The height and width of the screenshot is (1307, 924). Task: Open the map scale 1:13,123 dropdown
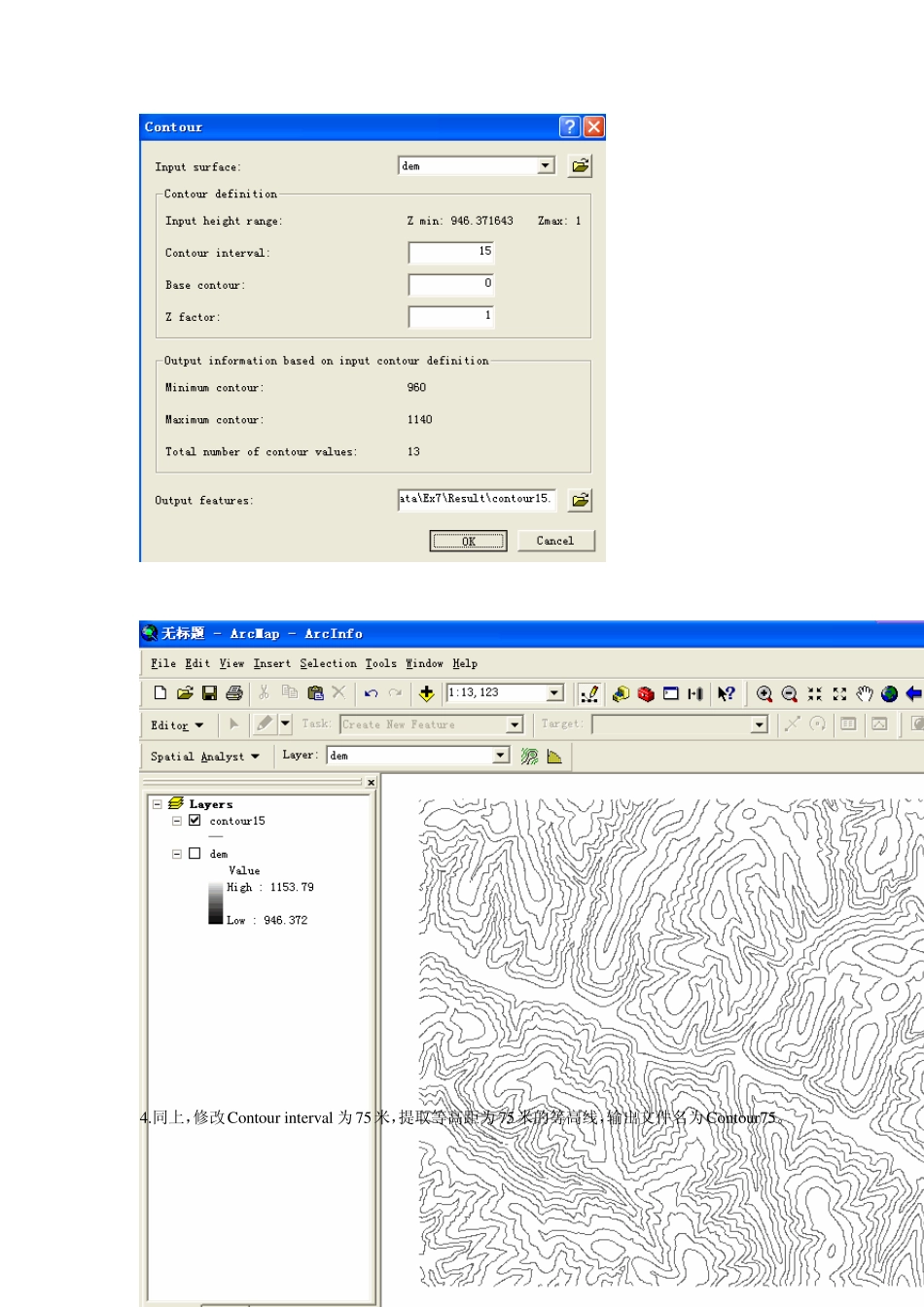click(x=554, y=693)
